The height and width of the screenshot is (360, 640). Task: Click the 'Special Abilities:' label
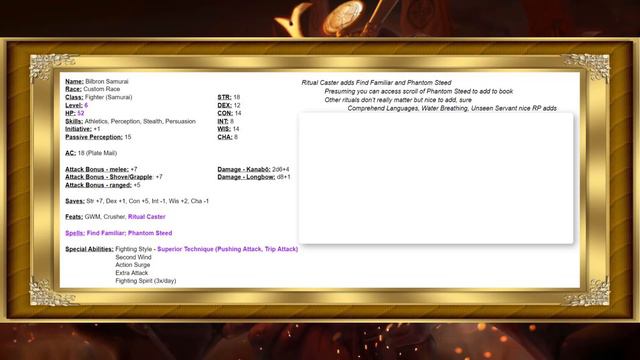coord(89,249)
